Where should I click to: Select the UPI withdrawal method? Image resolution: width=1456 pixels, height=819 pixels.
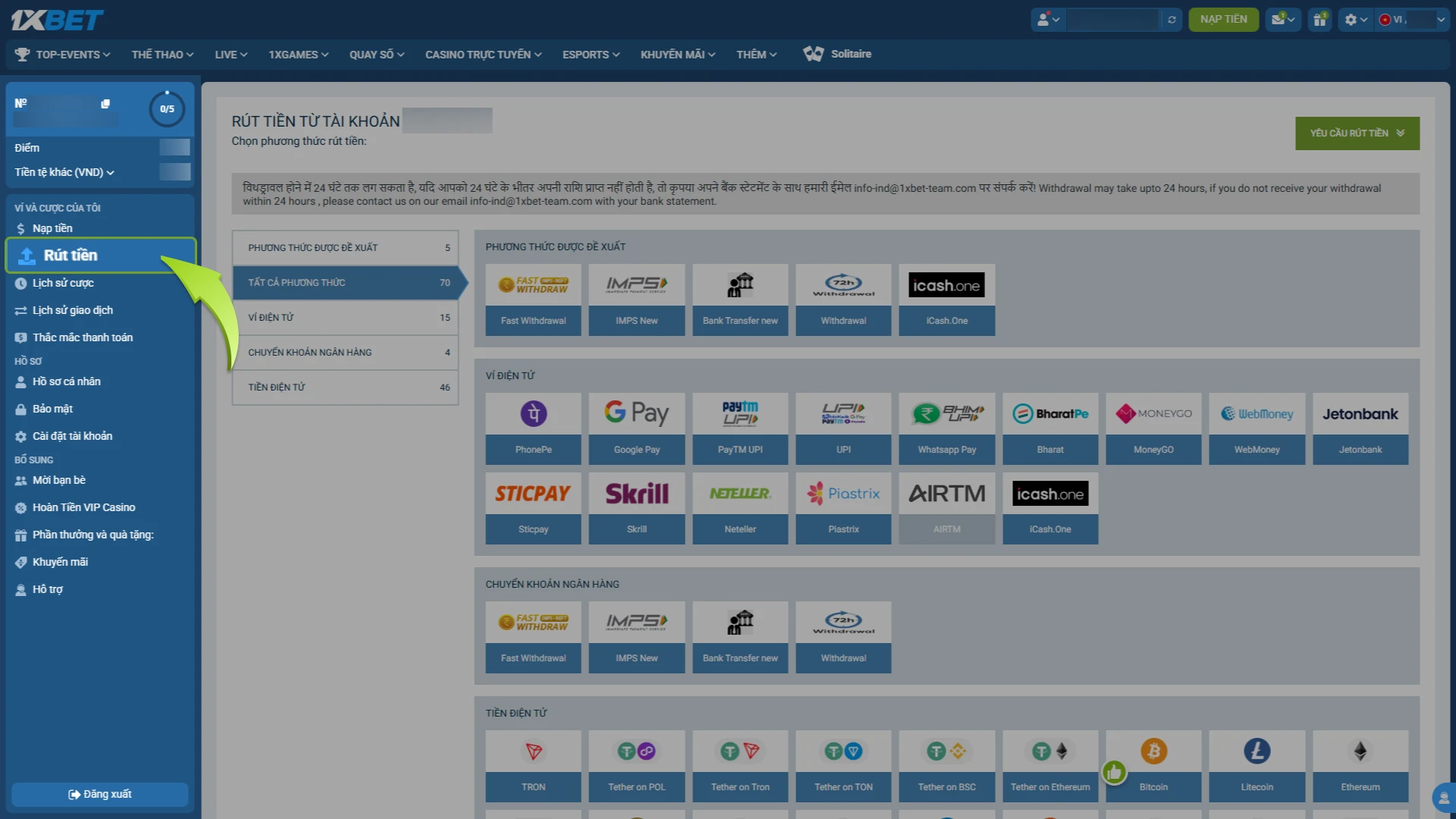pos(843,428)
